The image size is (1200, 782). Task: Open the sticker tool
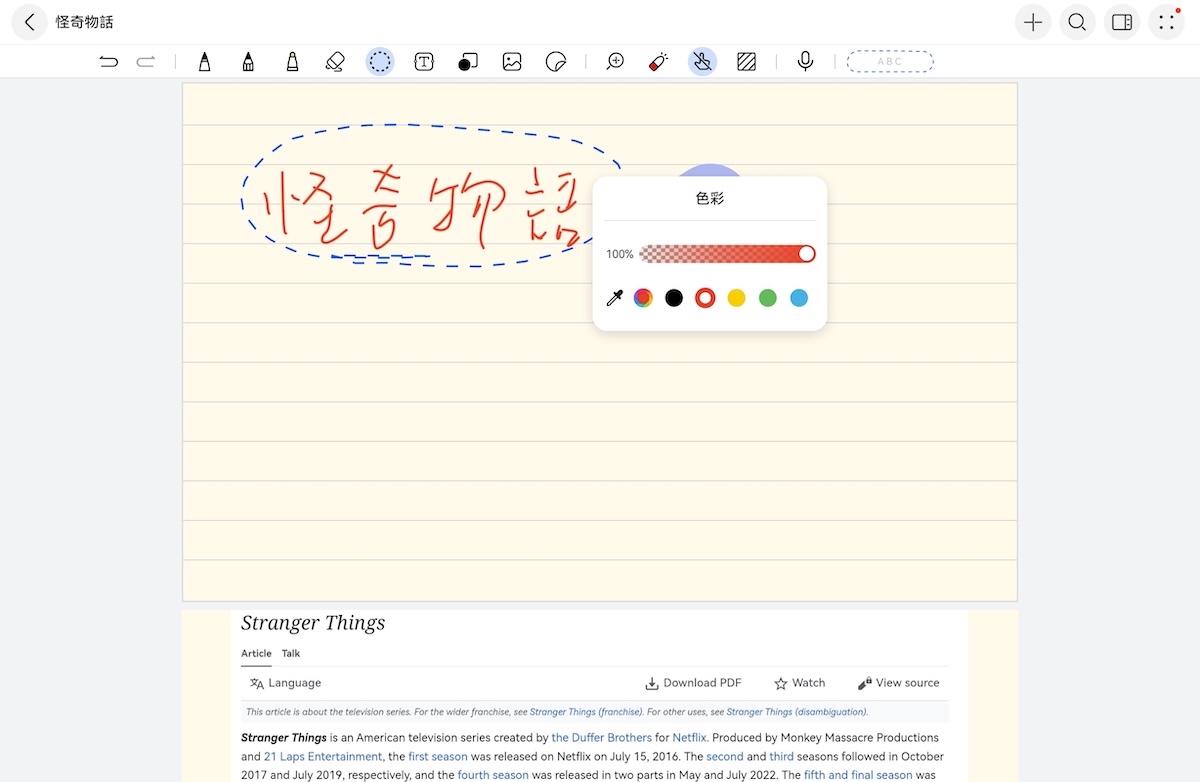[556, 62]
